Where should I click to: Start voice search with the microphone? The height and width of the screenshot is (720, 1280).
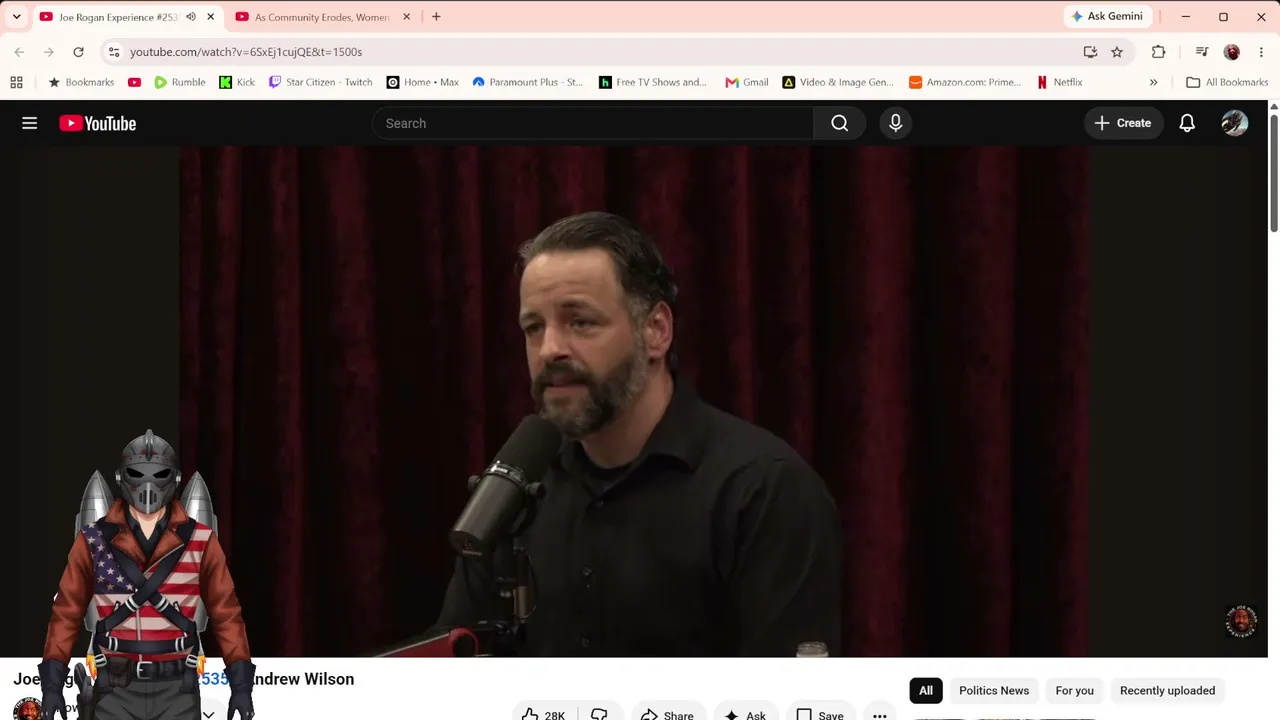point(896,123)
